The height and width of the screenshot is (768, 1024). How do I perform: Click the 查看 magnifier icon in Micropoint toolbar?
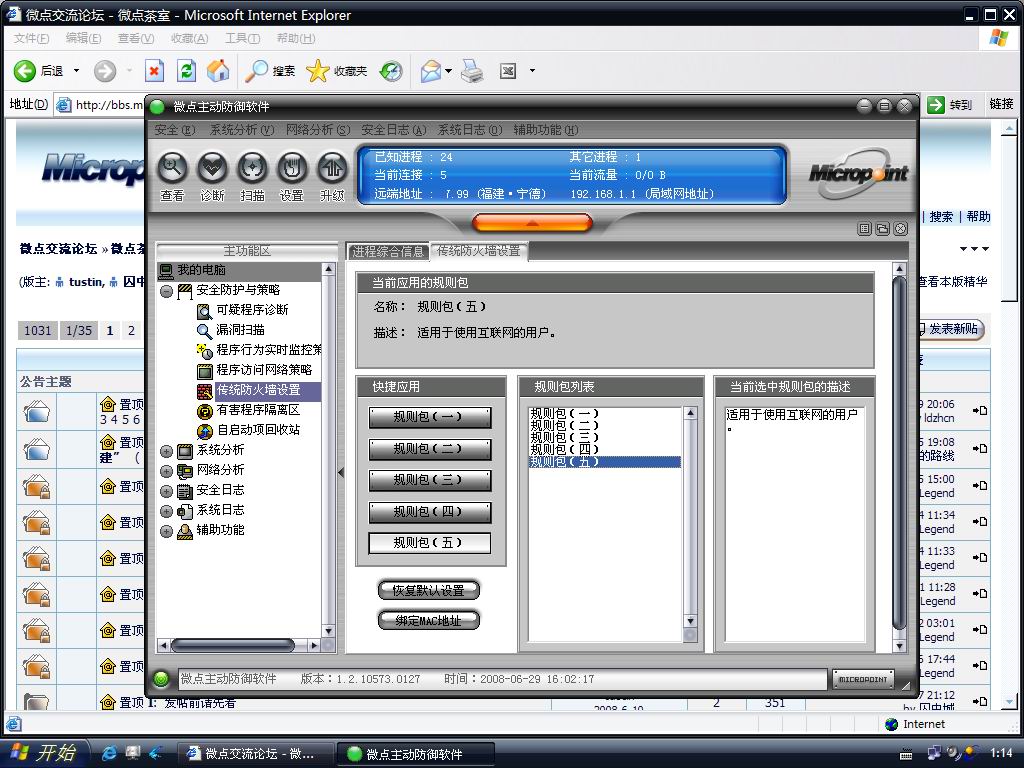(172, 168)
